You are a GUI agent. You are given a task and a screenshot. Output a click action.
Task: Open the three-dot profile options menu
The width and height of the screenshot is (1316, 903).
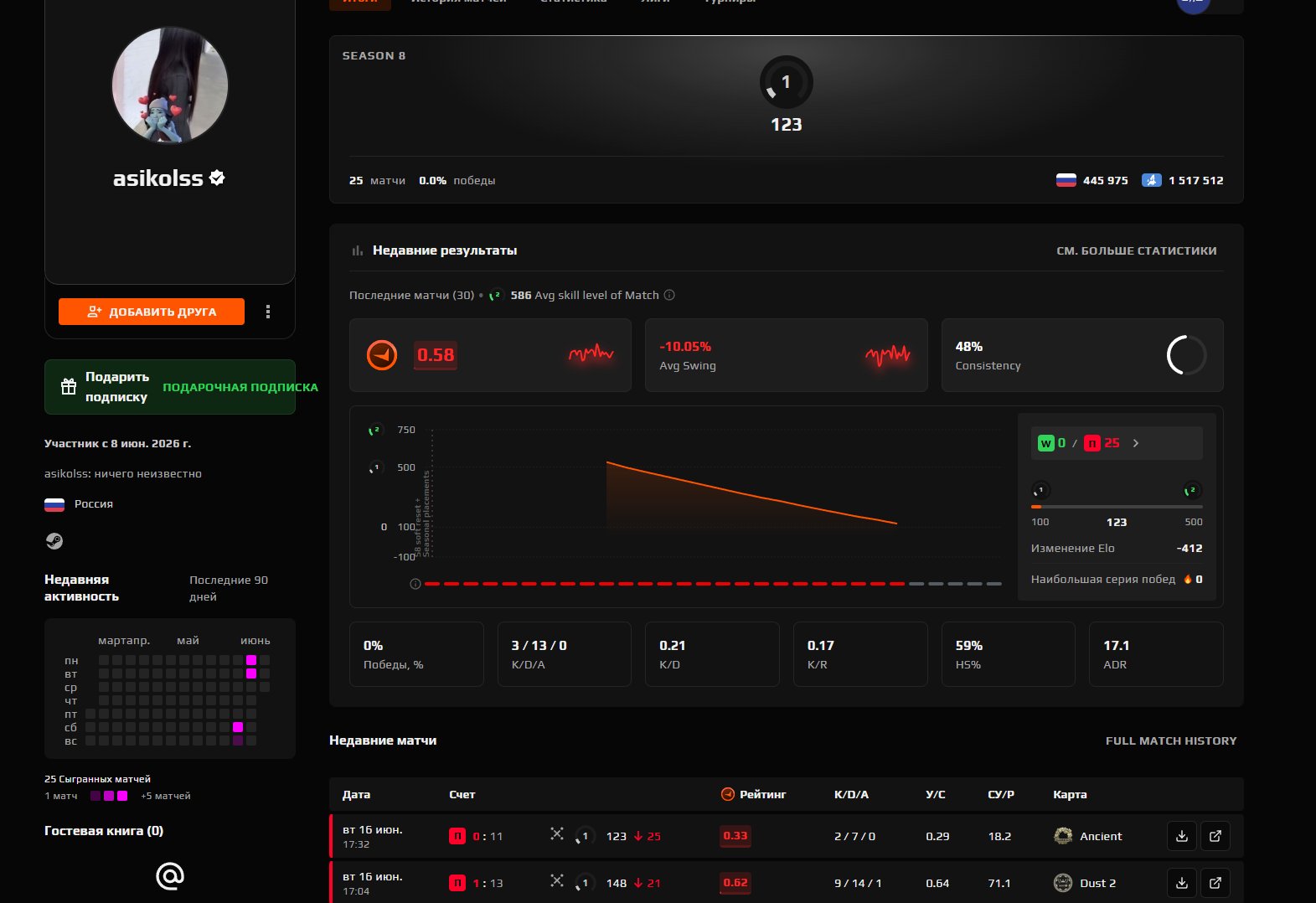point(268,312)
